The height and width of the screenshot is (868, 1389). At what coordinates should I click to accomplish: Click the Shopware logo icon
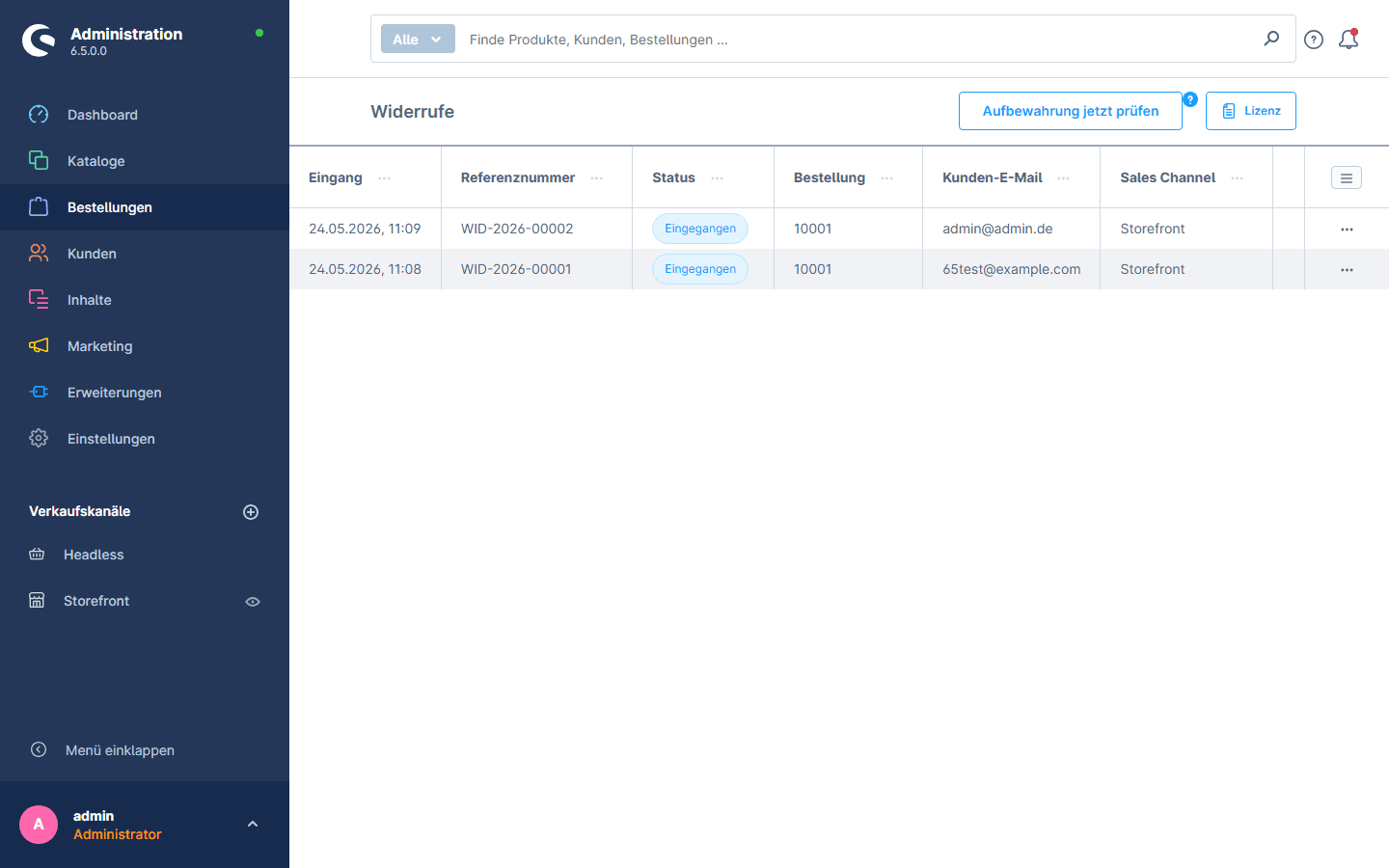coord(39,41)
